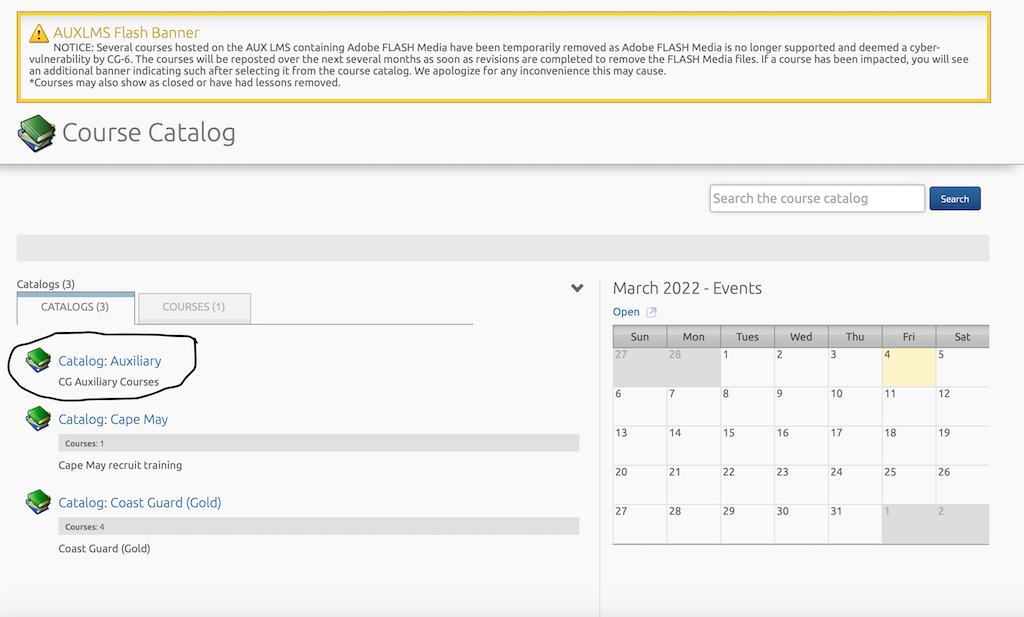The width and height of the screenshot is (1024, 617).
Task: Click the book icon beside Catalog: Auxiliary
Action: click(x=39, y=361)
